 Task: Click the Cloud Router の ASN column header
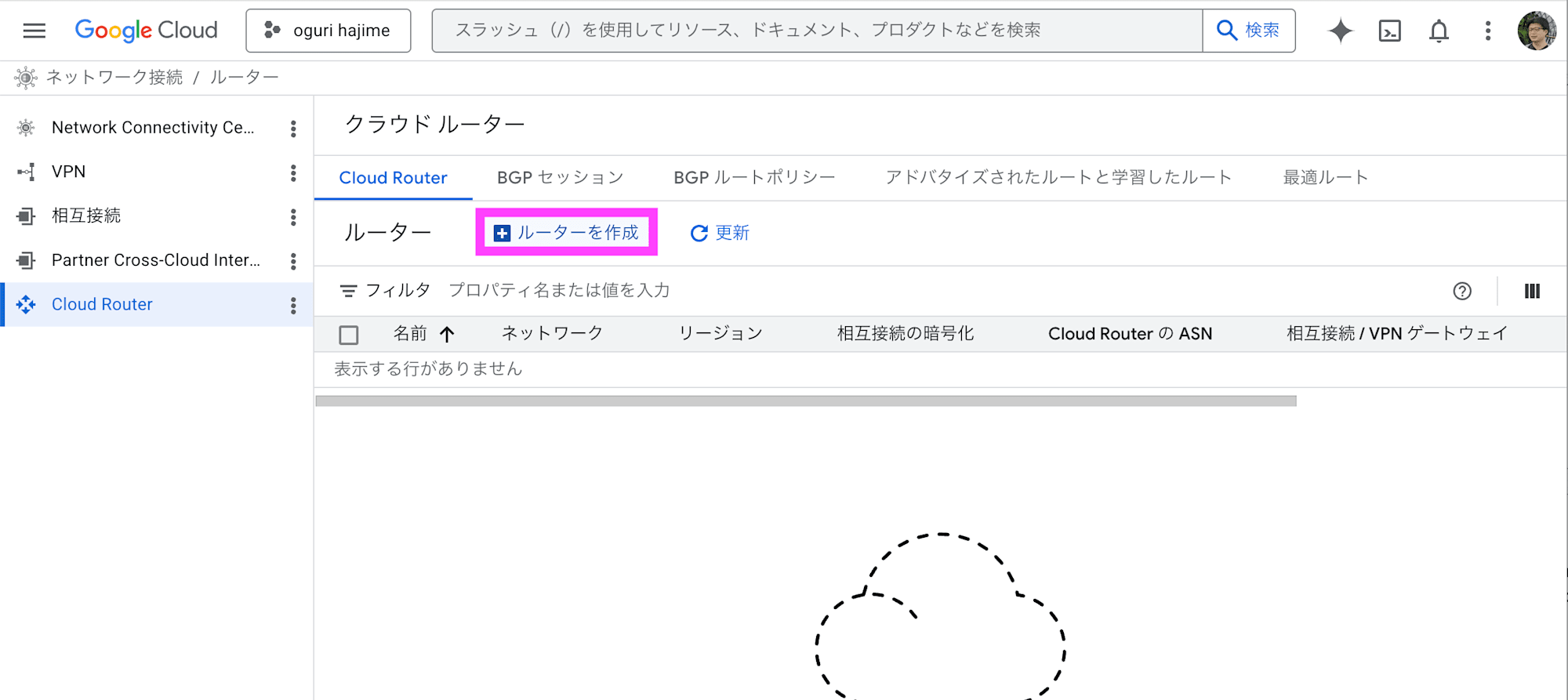point(1130,334)
